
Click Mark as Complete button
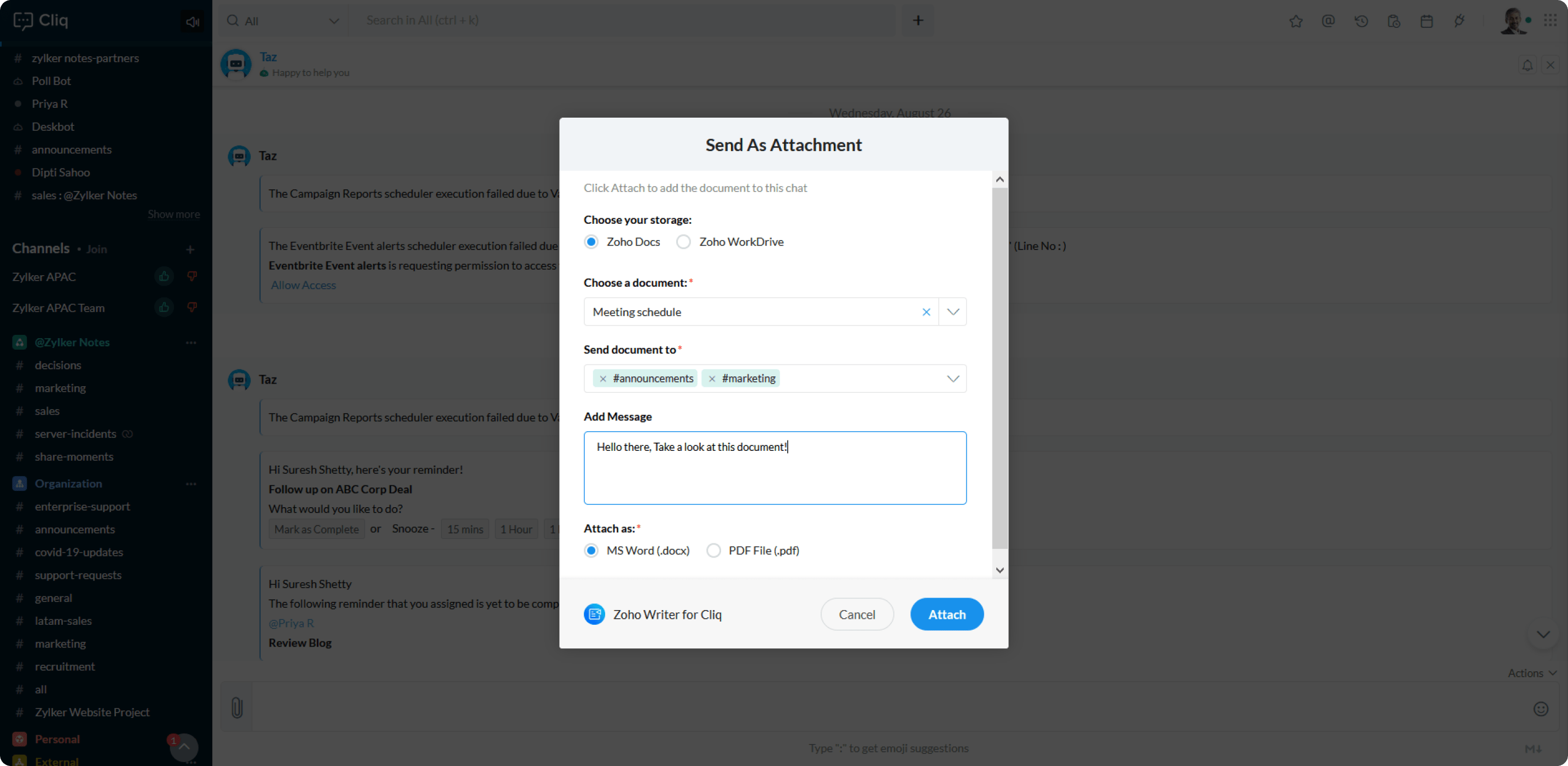point(316,529)
